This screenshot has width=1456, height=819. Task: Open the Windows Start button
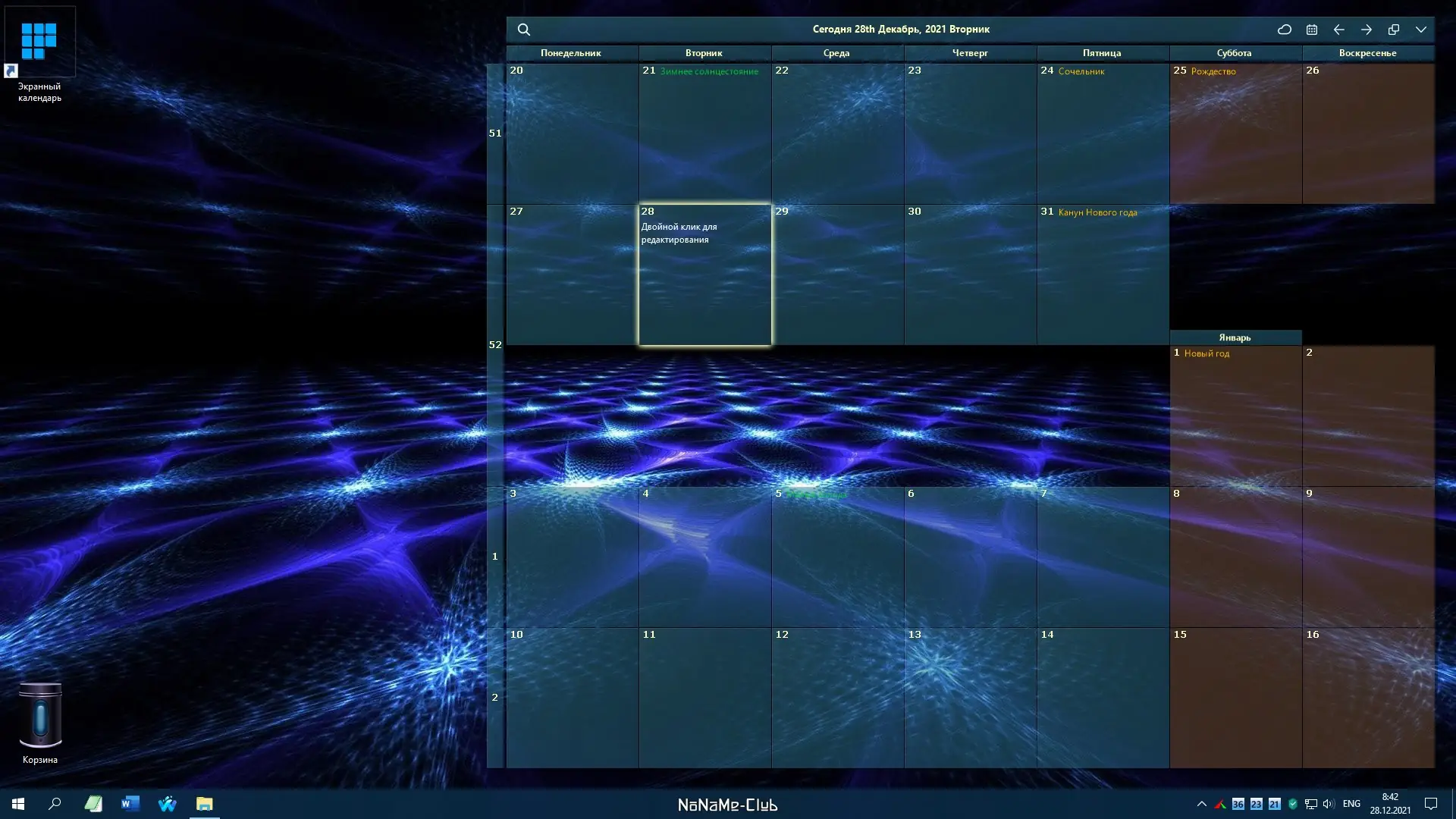[18, 804]
